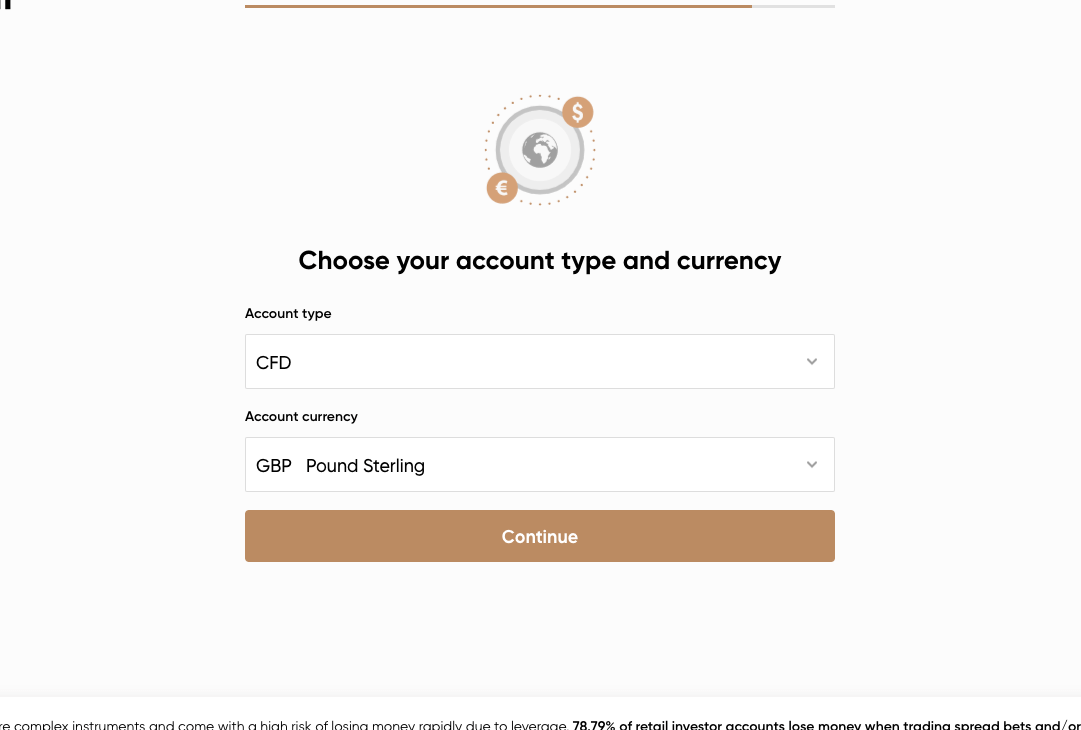Screen dimensions: 1081x730
Task: Click the 'complex instruments' risk warning text
Action: pyautogui.click(x=75, y=726)
